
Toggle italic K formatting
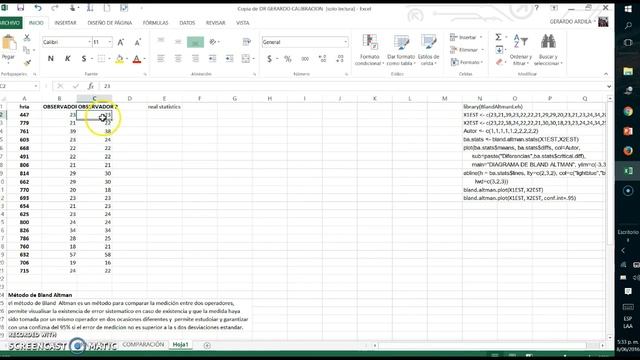click(67, 59)
